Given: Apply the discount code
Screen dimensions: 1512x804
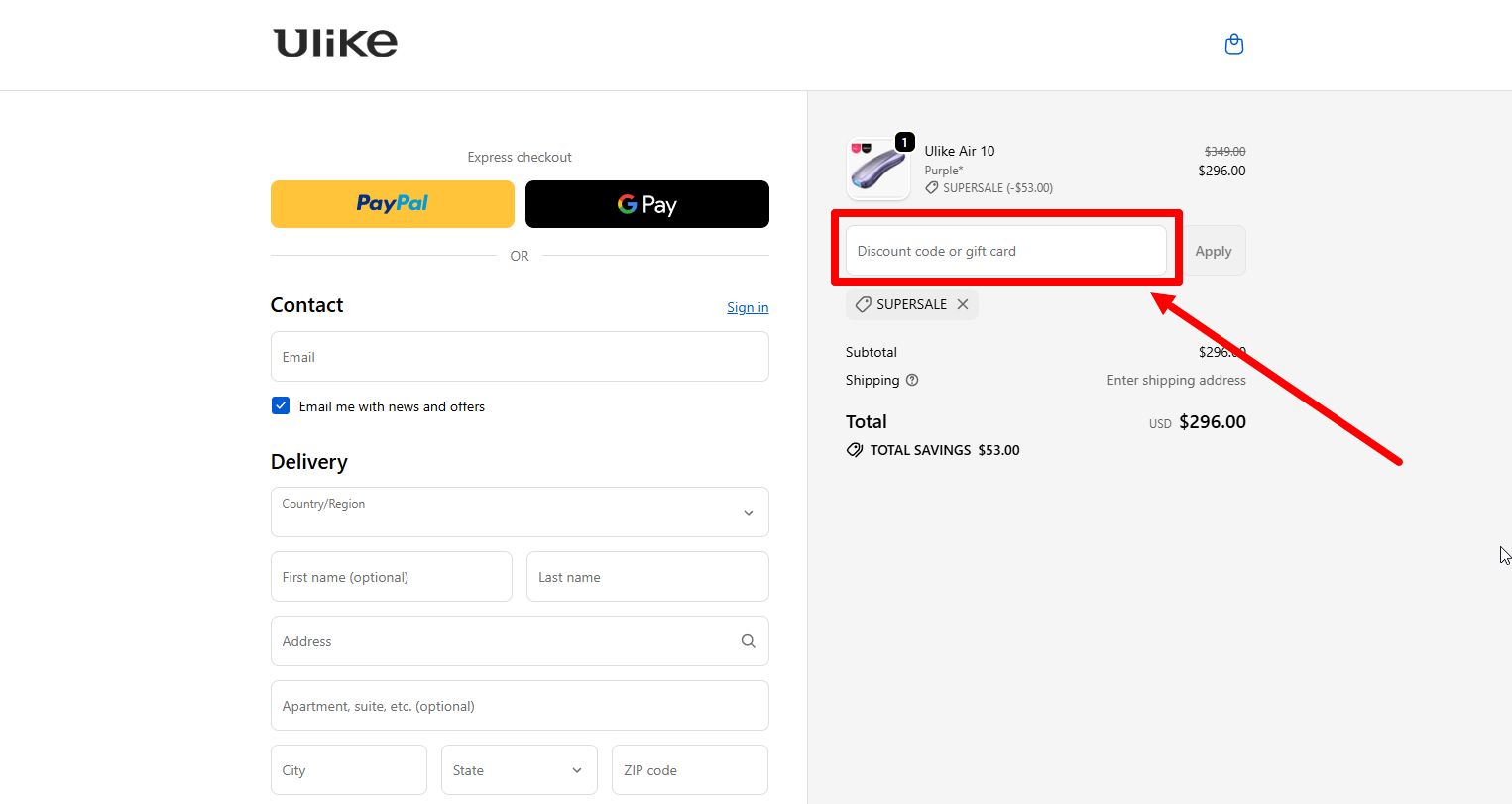Looking at the screenshot, I should pos(1213,250).
